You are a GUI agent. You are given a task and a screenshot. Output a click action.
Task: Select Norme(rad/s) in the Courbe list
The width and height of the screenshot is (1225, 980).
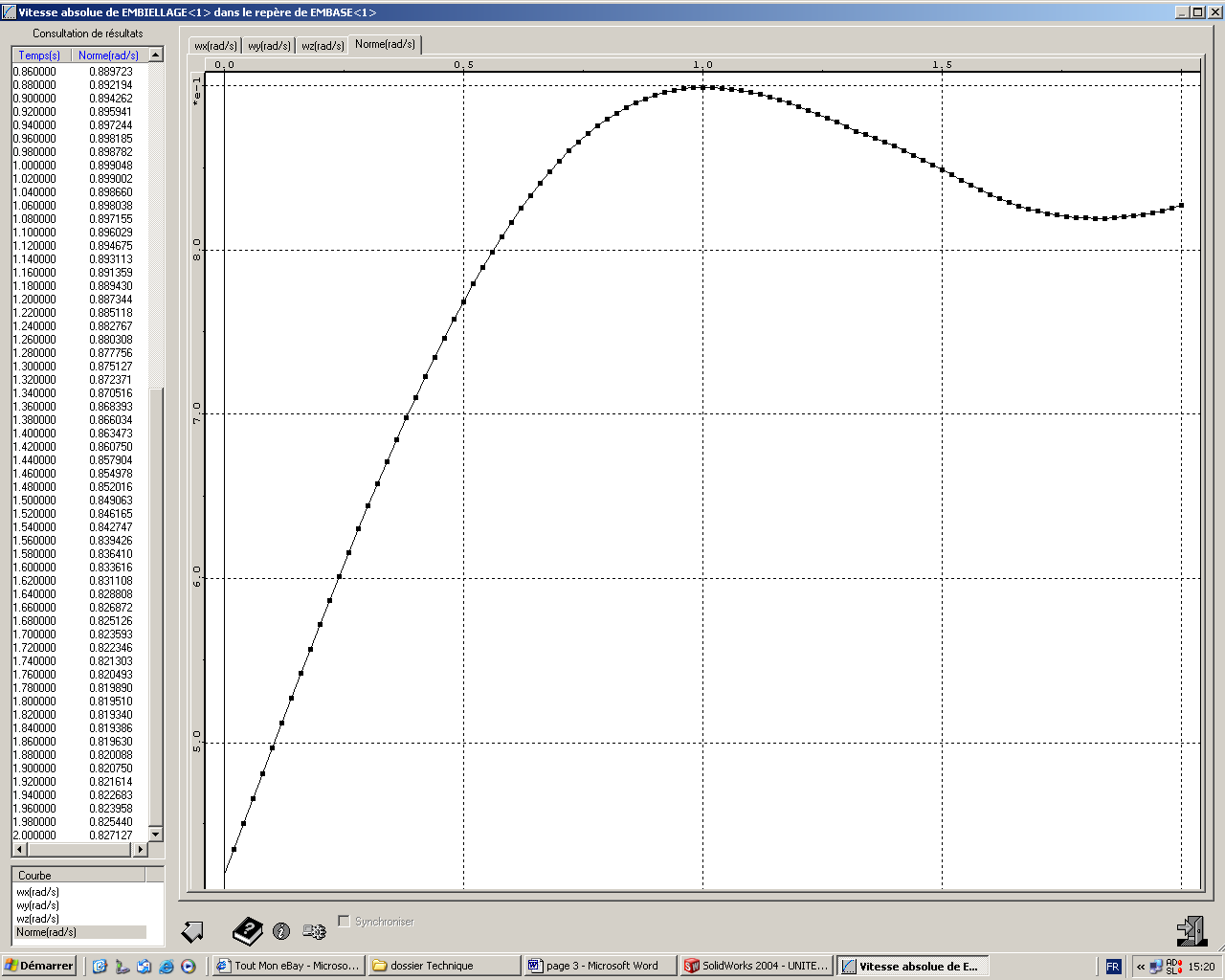[80, 932]
